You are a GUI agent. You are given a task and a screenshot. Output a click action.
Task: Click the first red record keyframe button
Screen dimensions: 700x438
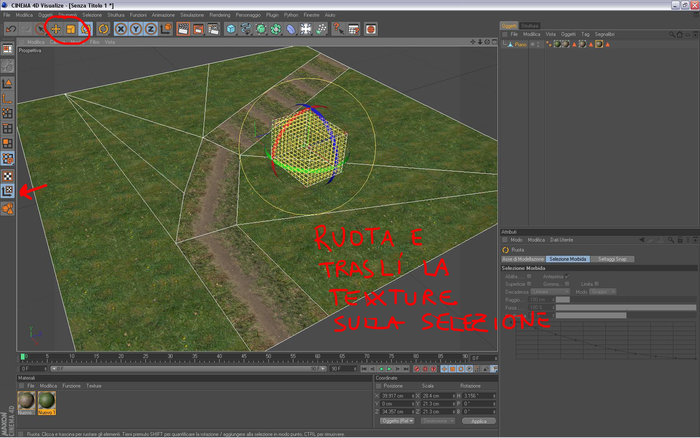[x=417, y=369]
